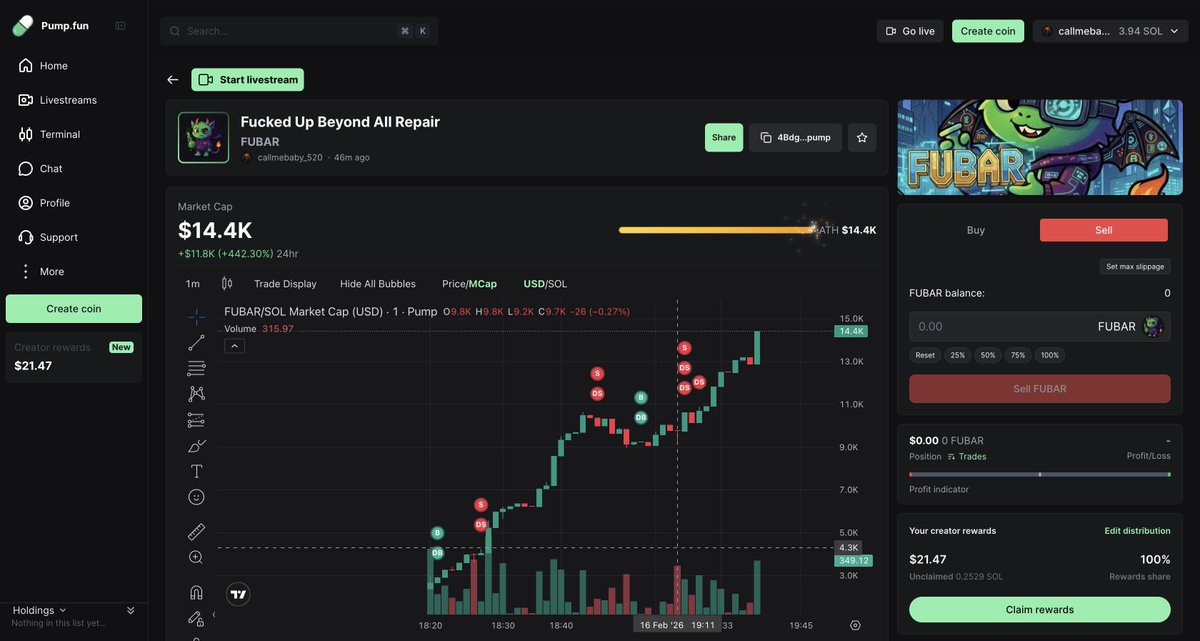
Task: Toggle Hide All Bubbles
Action: pyautogui.click(x=378, y=284)
